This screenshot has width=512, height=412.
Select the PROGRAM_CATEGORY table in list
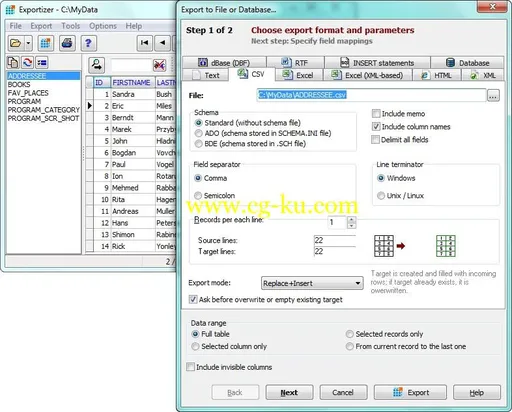point(44,110)
